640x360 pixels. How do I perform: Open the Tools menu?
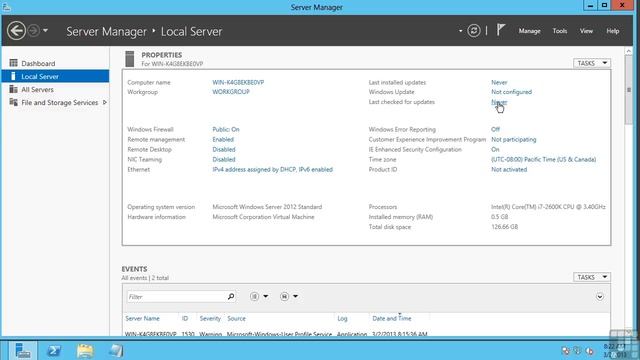(560, 31)
